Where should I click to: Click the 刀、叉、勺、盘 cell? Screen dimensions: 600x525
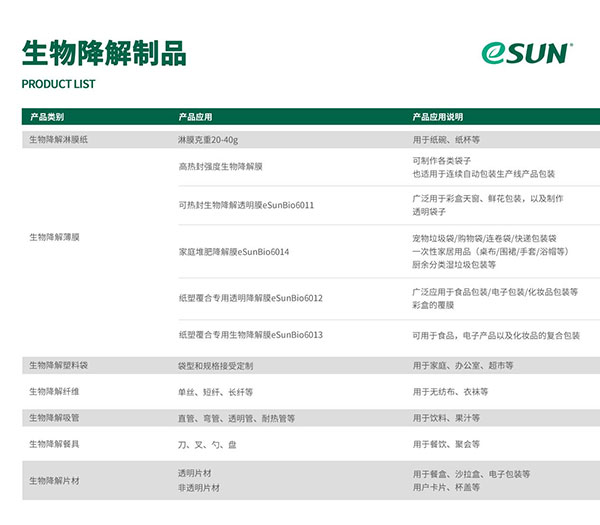[207, 445]
